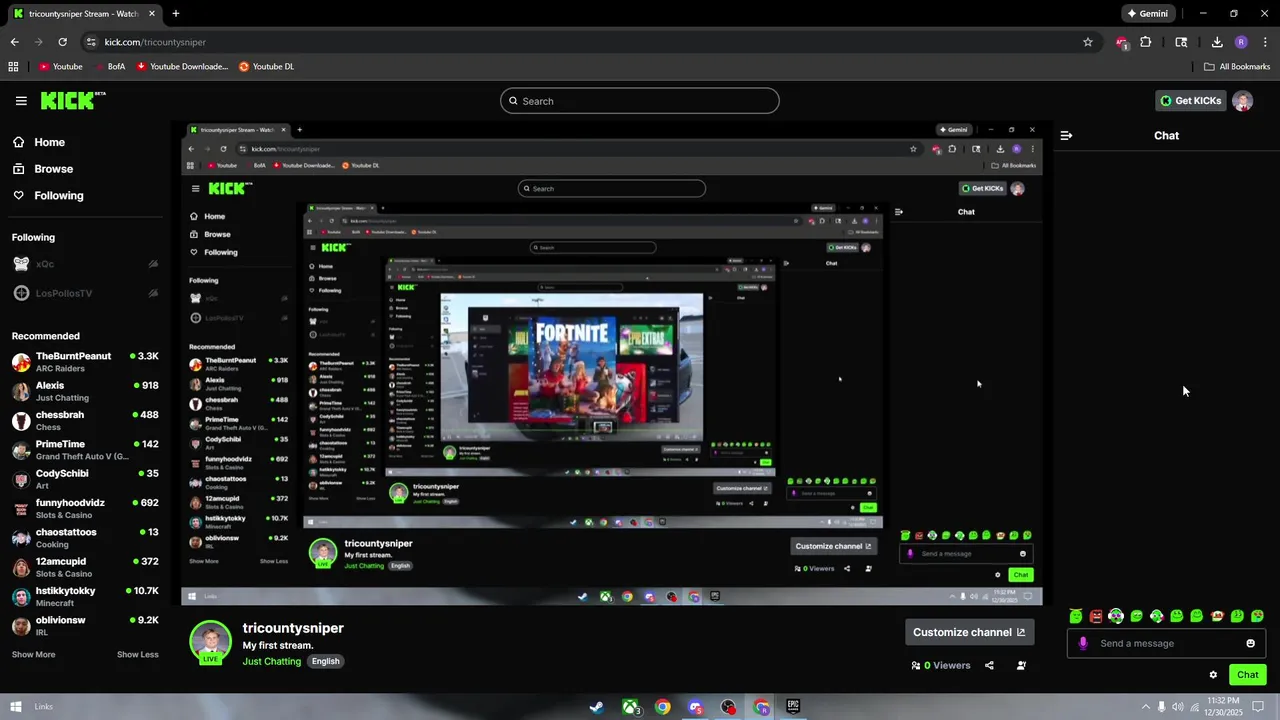Click the address bar URL kick.com/tricountysniper

coord(155,42)
